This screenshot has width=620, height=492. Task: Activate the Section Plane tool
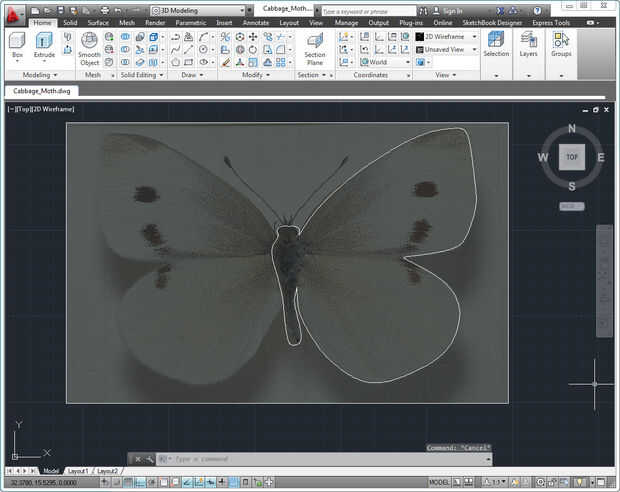click(315, 48)
